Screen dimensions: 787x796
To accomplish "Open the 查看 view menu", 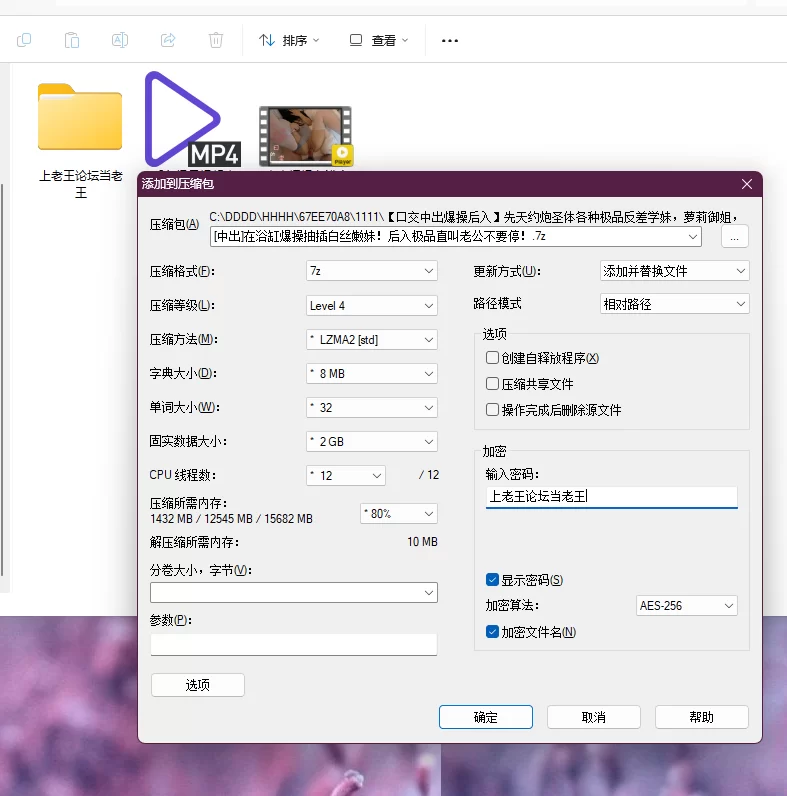I will pyautogui.click(x=379, y=40).
